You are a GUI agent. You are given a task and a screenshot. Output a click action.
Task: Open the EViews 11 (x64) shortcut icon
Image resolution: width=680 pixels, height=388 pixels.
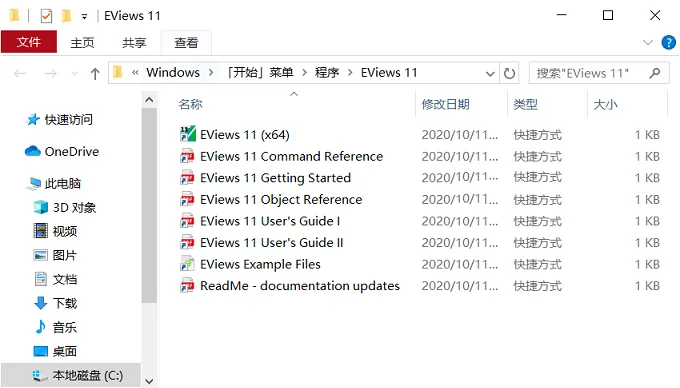(x=188, y=134)
